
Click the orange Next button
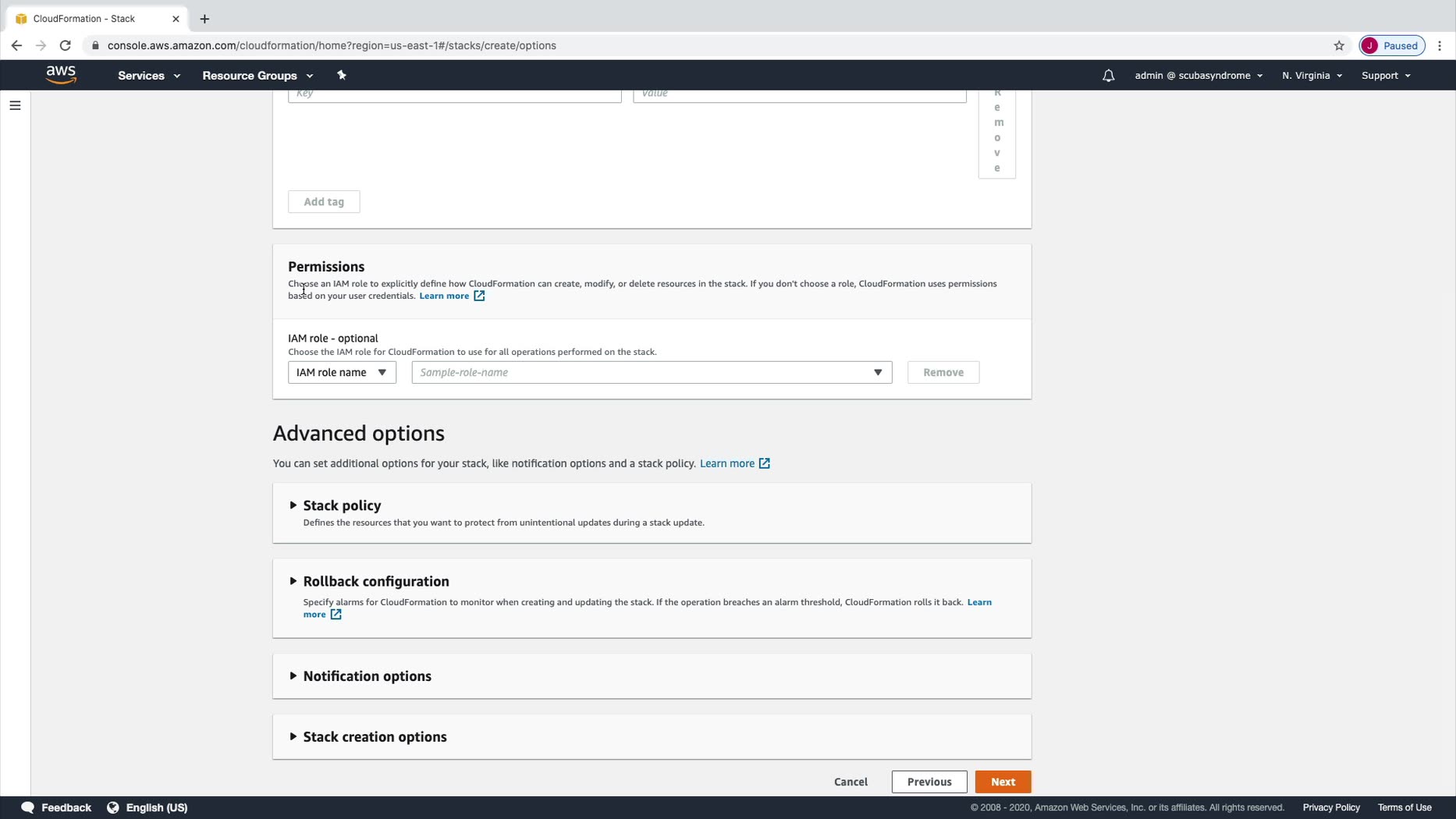[x=1003, y=782]
